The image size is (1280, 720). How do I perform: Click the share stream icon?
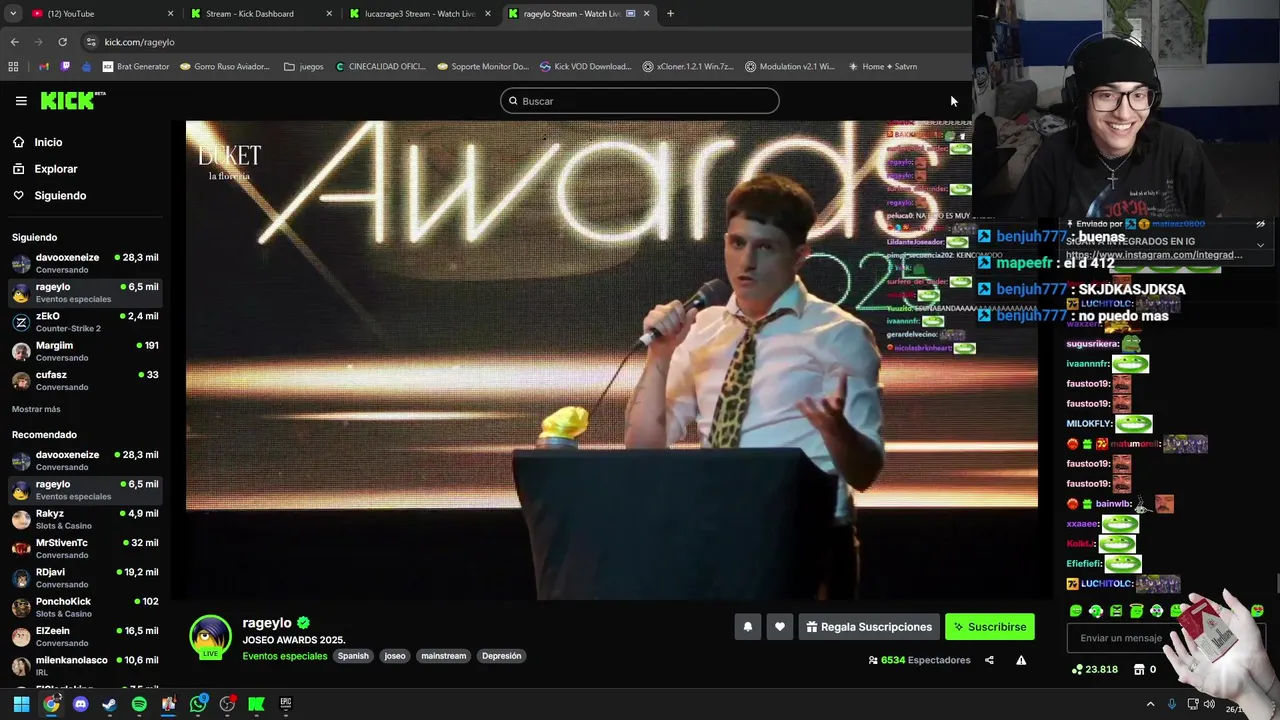[989, 660]
